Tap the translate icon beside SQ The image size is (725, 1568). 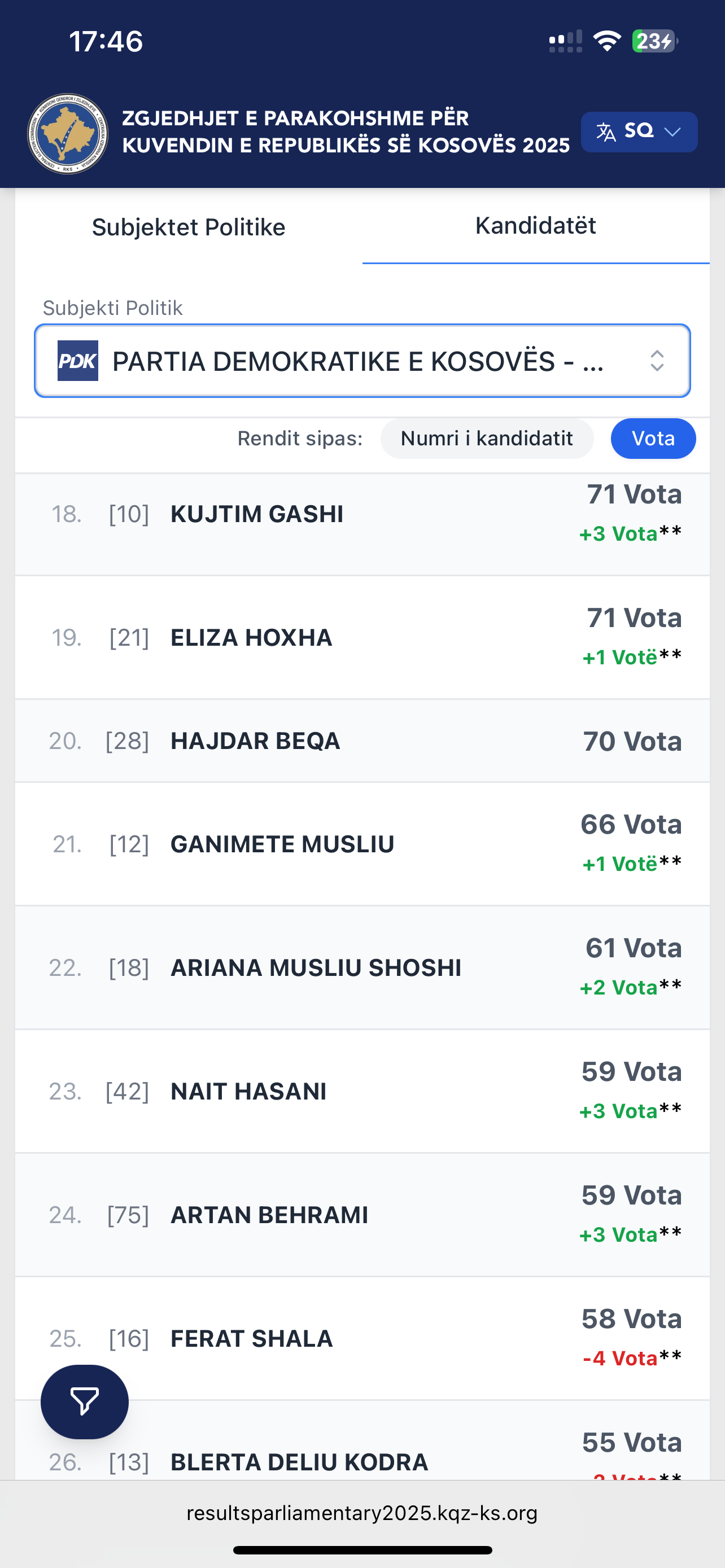pyautogui.click(x=606, y=132)
